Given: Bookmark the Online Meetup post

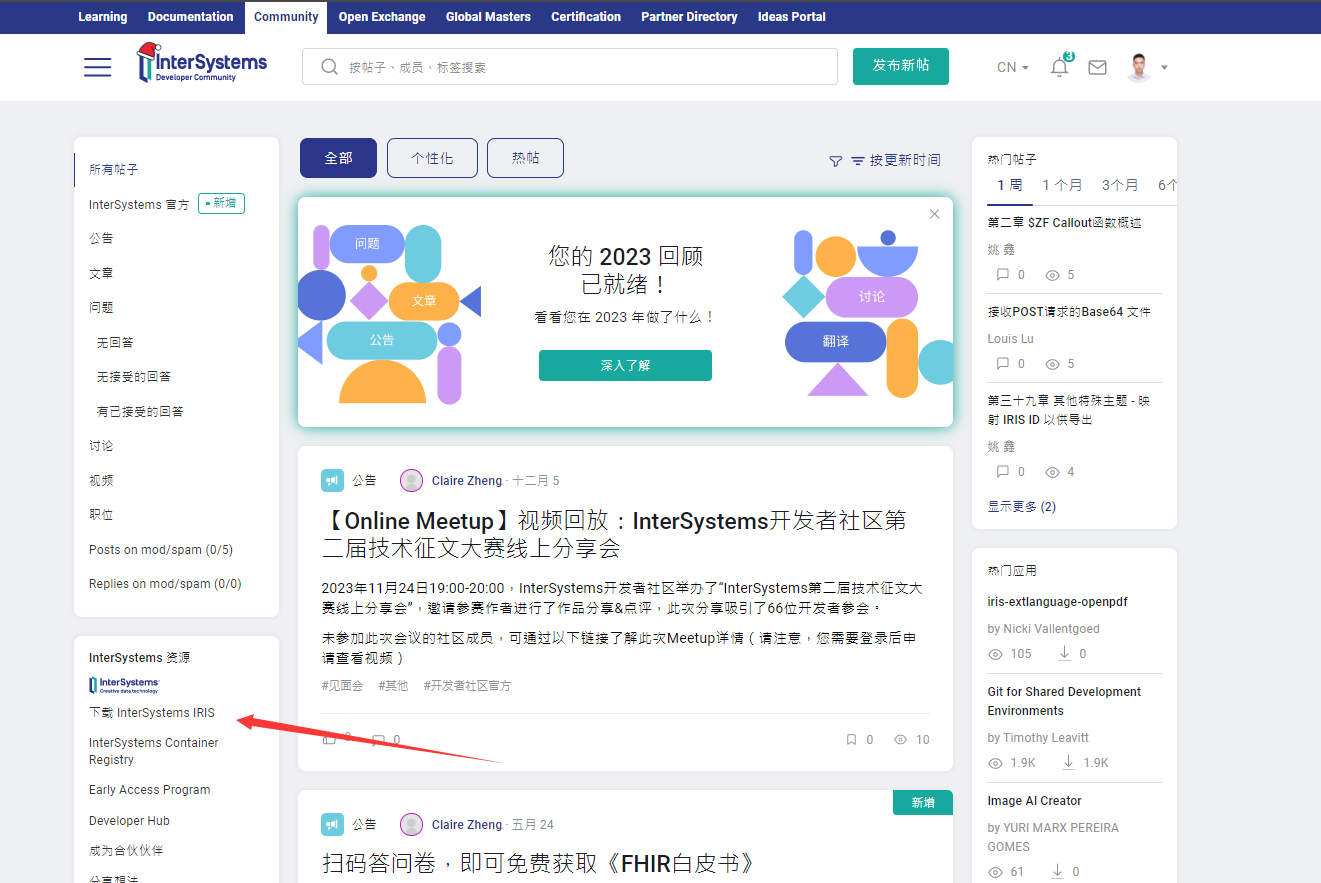Looking at the screenshot, I should (851, 740).
